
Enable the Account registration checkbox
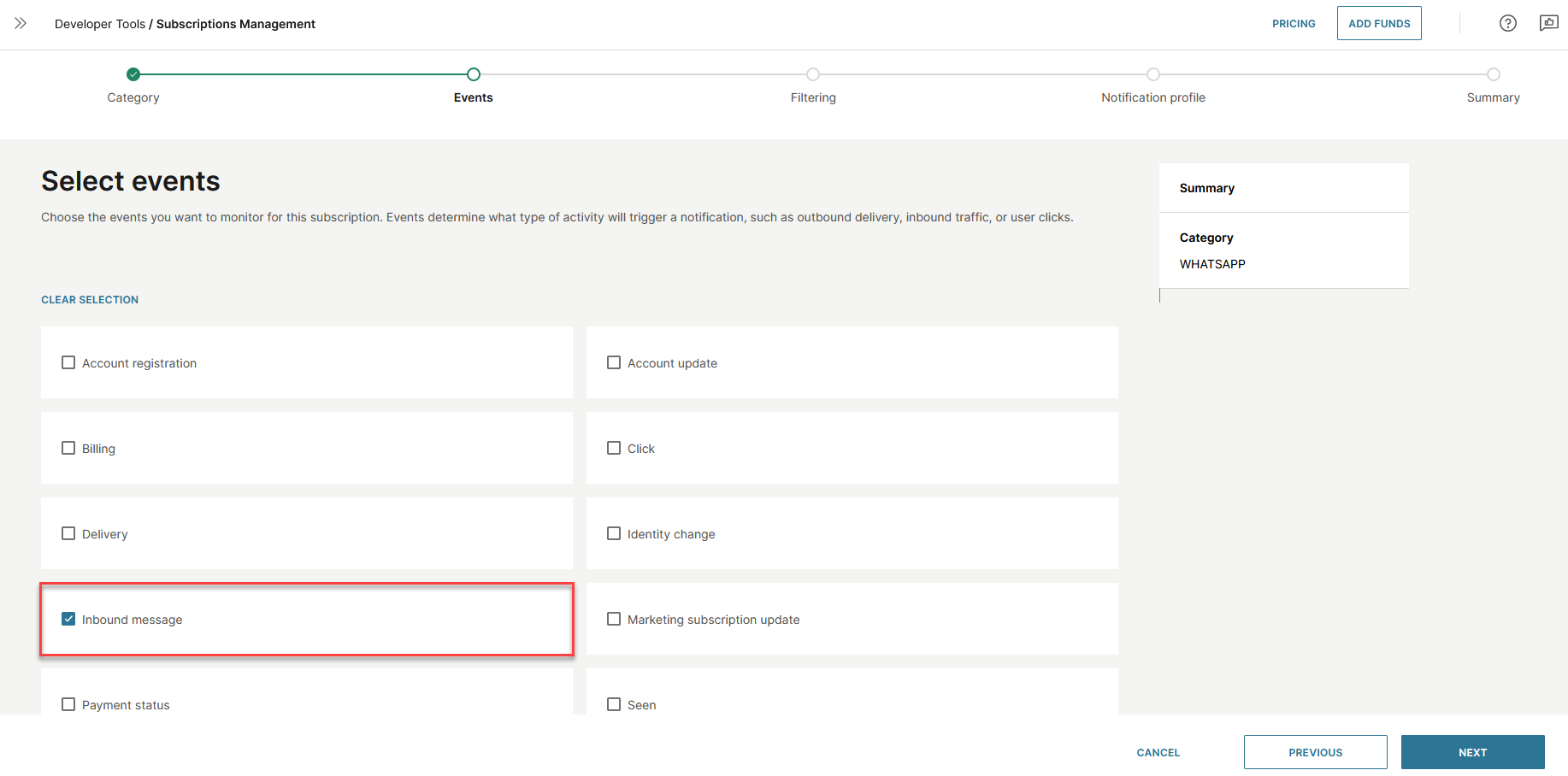[x=68, y=363]
